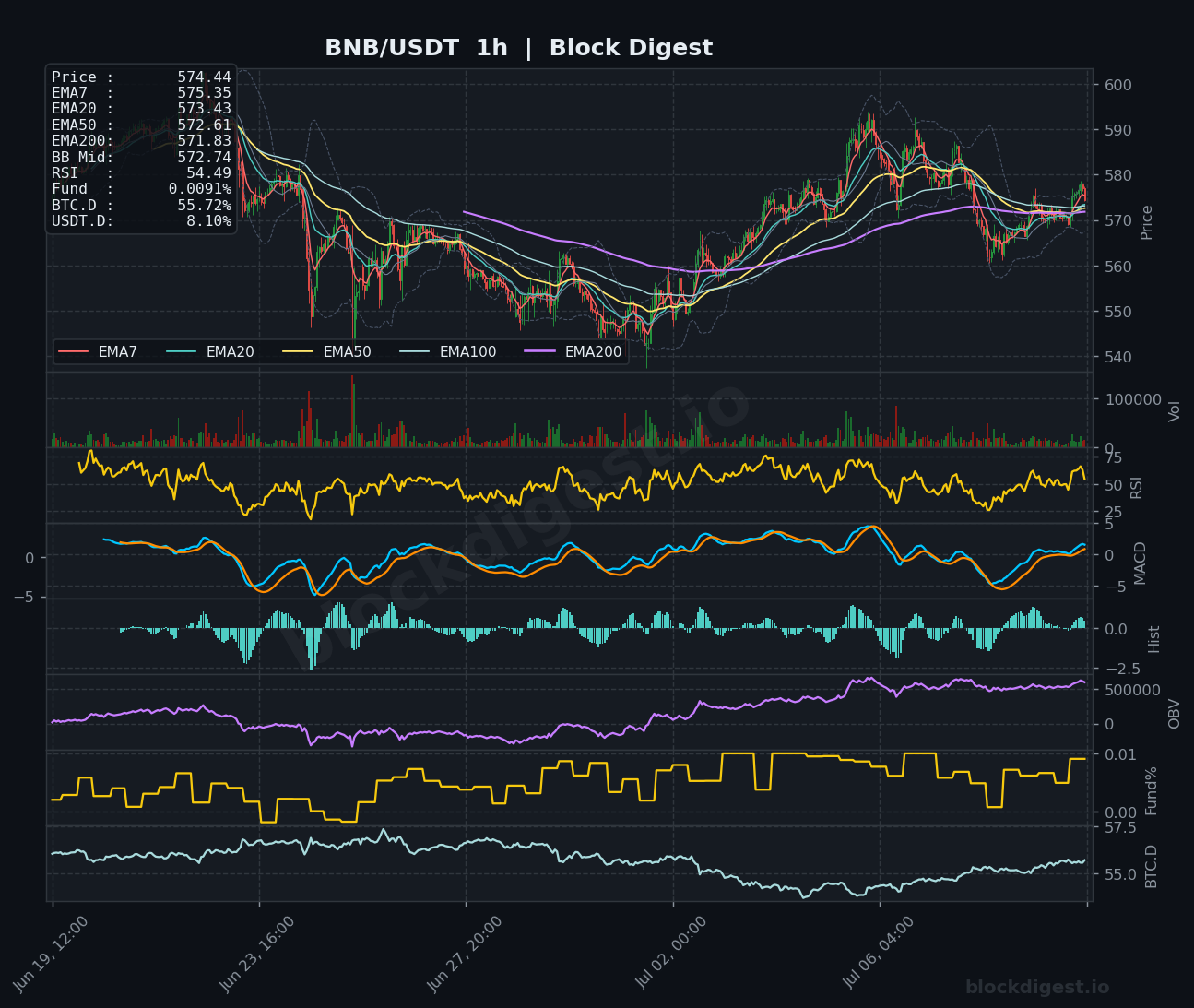
Task: Click the 'Fund%' axis title
Action: [1151, 790]
